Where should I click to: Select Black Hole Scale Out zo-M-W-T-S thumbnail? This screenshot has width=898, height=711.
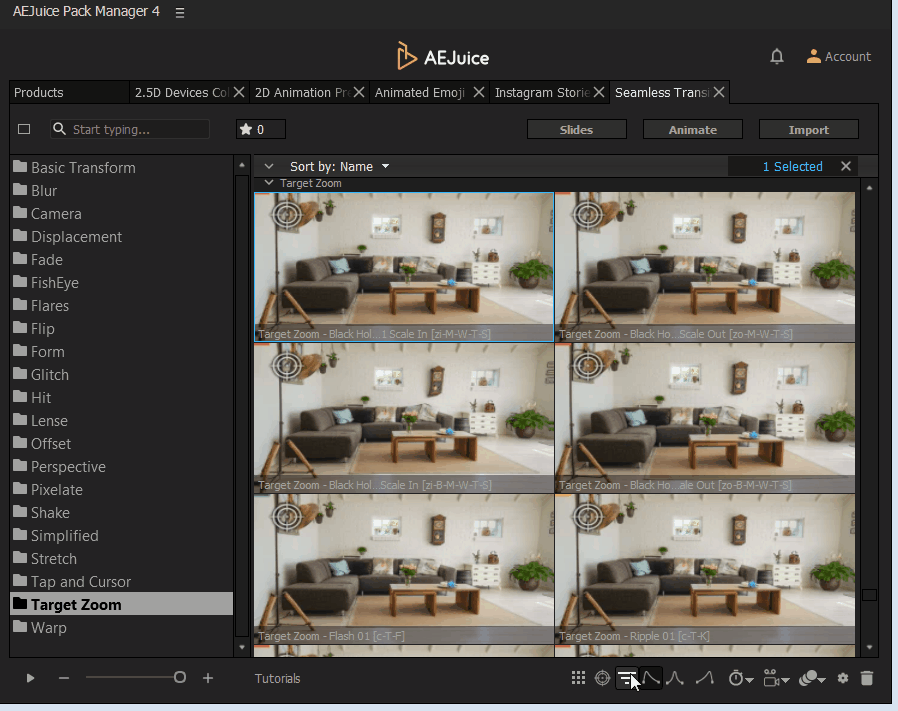(x=705, y=267)
